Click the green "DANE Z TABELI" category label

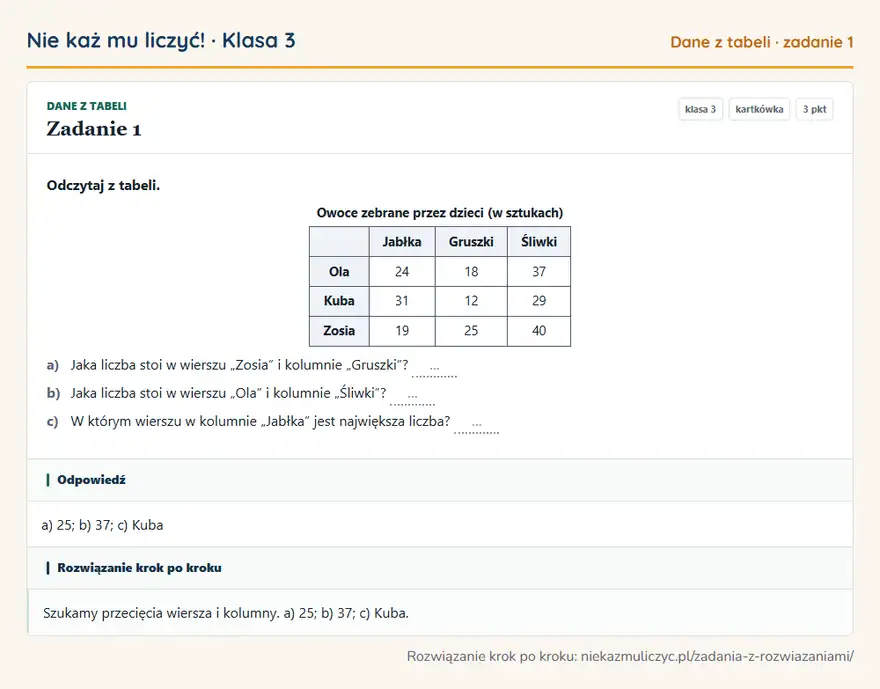[86, 106]
